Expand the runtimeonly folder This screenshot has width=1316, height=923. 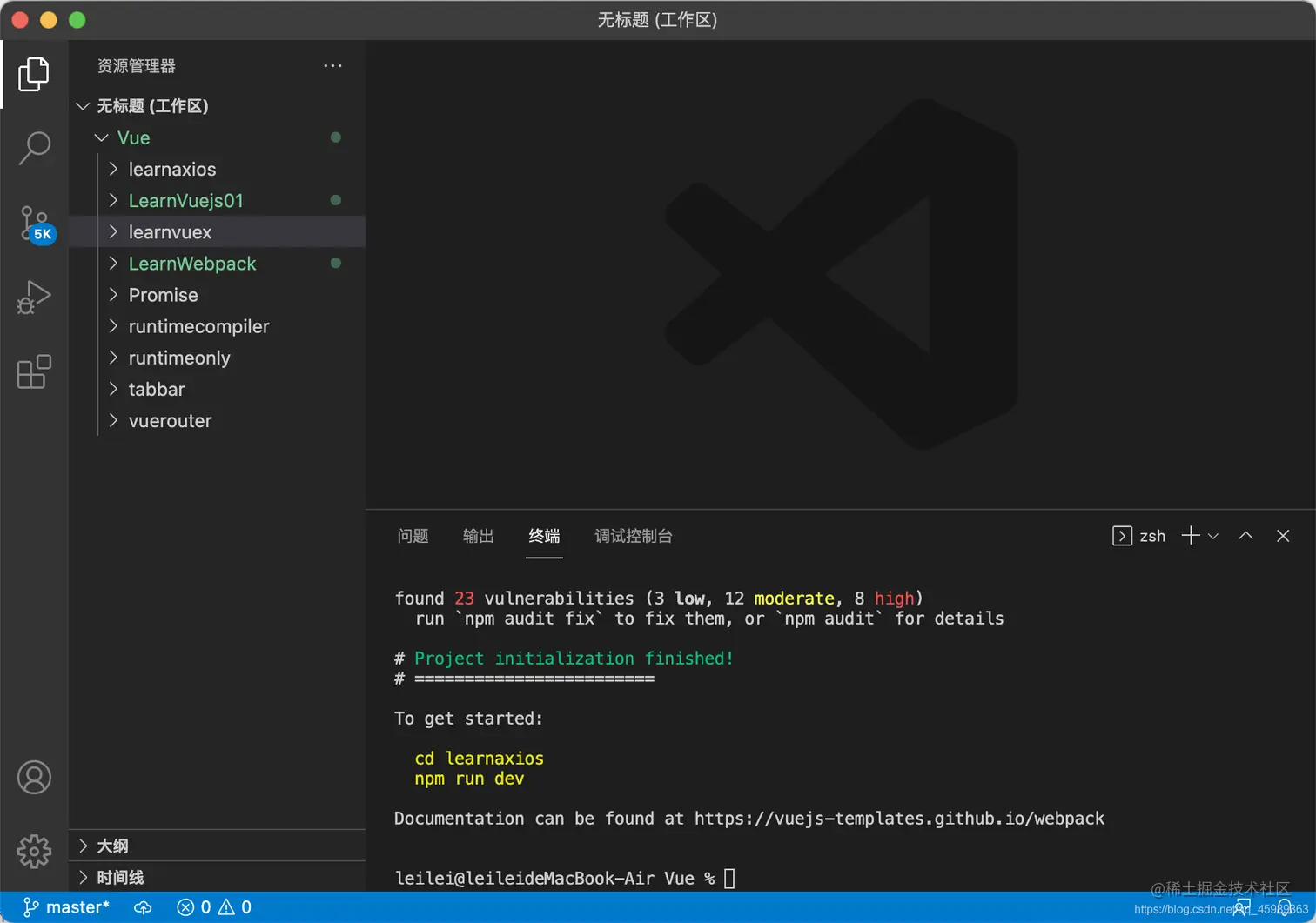pos(218,358)
